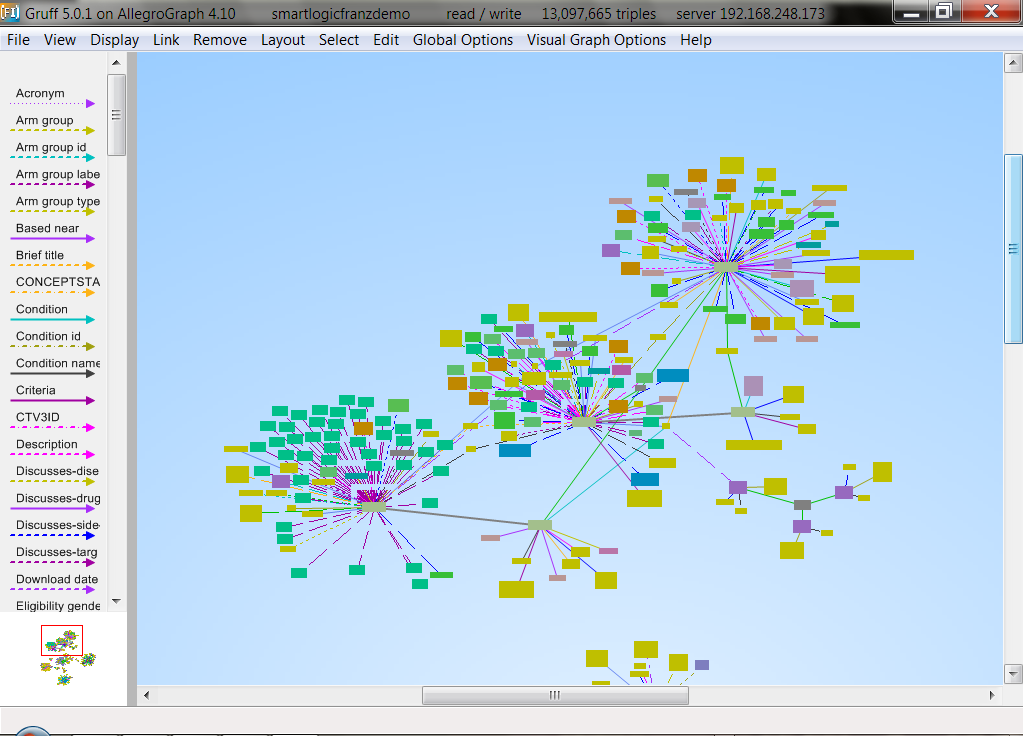The height and width of the screenshot is (736, 1023).
Task: Click the graph's vertical scrollbar thumb
Action: click(1012, 248)
